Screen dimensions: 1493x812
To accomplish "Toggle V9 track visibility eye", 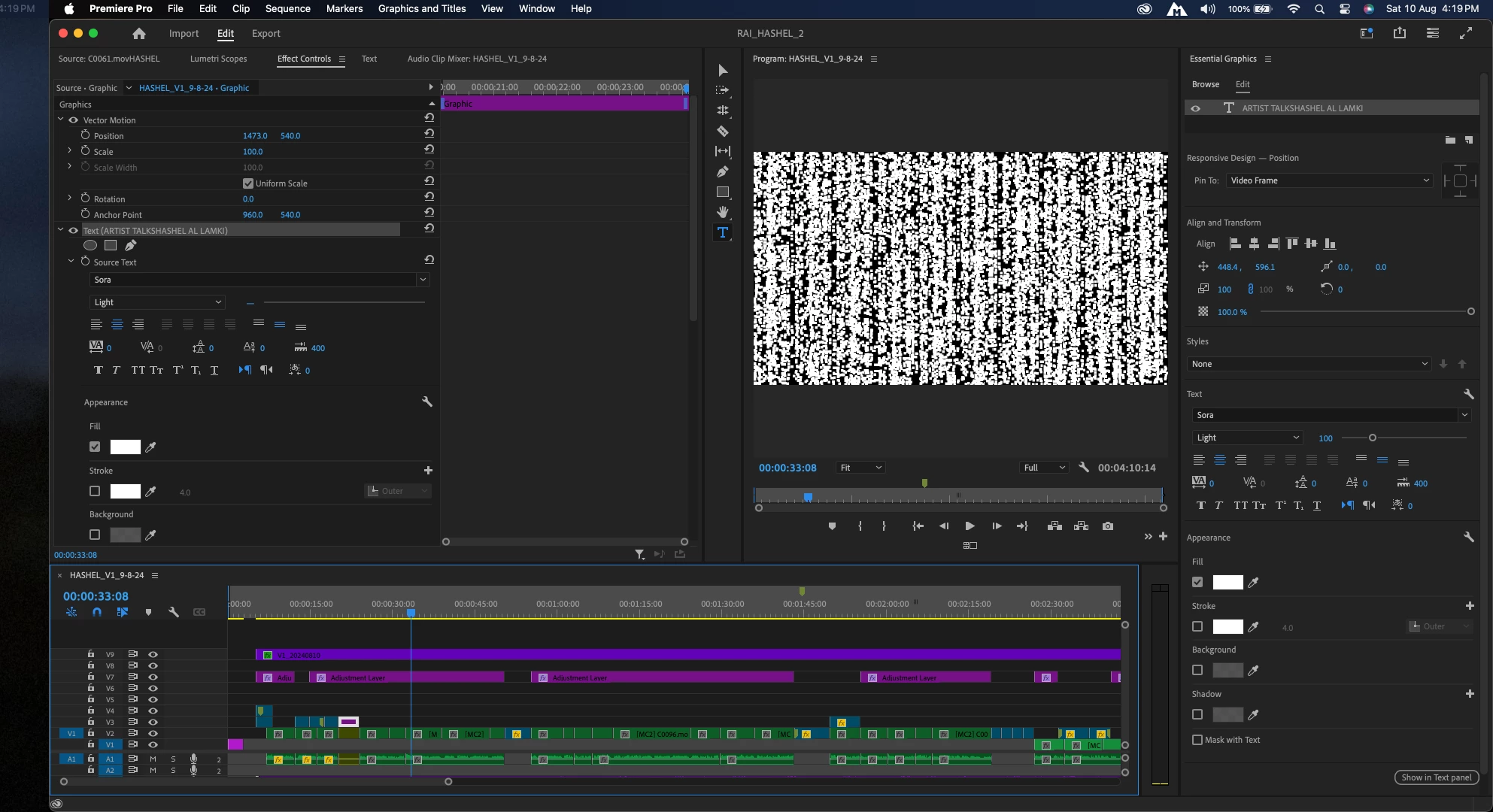I will (153, 654).
